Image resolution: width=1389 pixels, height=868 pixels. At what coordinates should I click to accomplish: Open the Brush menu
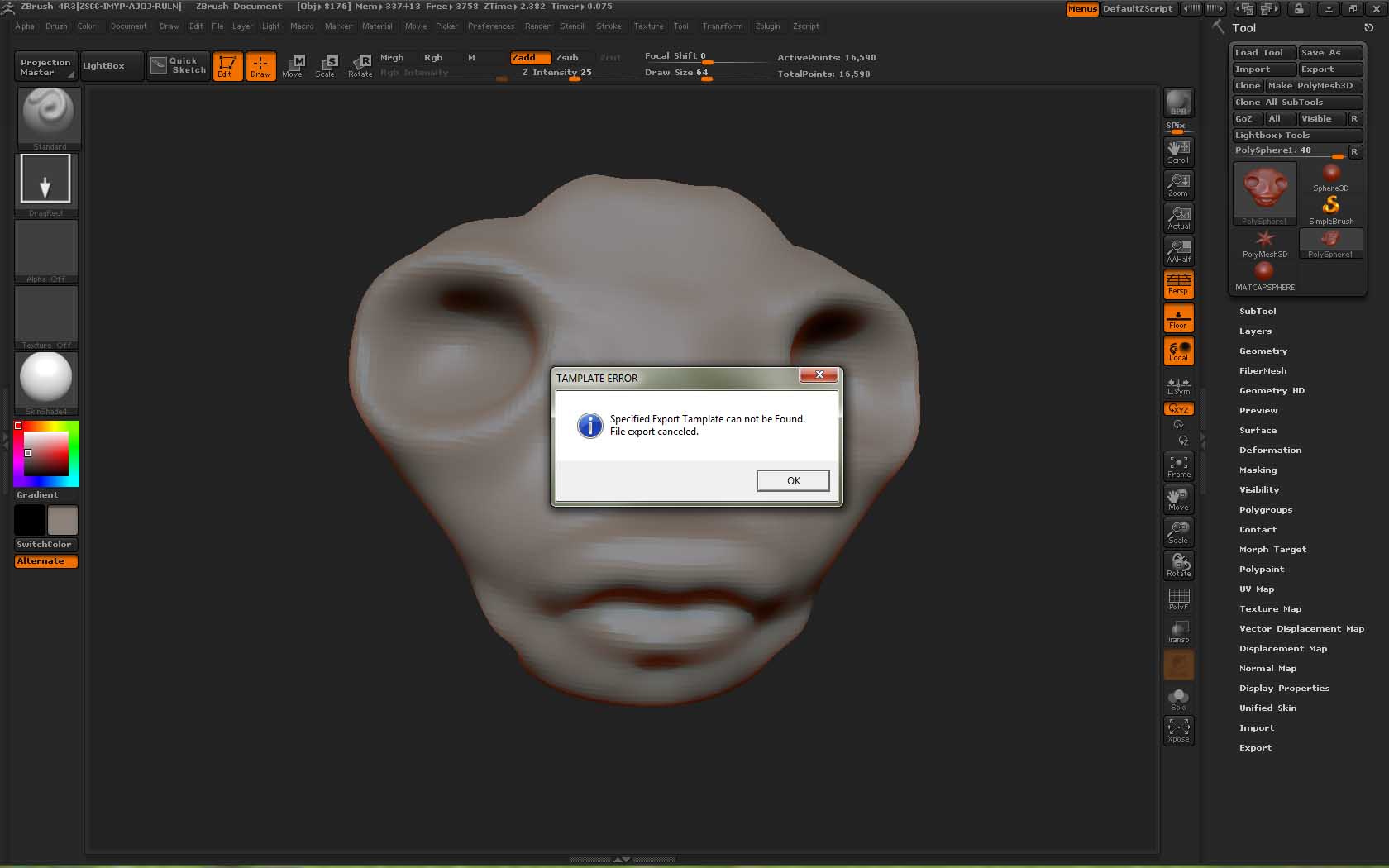click(56, 26)
